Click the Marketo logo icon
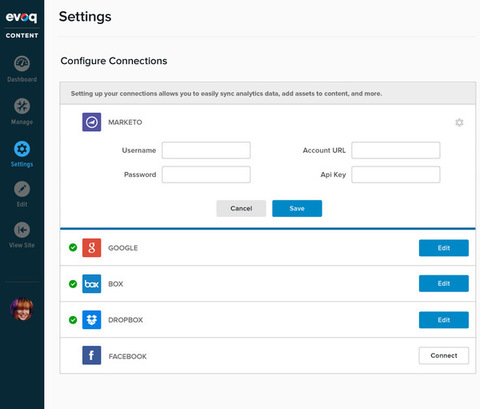Viewport: 480px width, 409px height. point(92,122)
